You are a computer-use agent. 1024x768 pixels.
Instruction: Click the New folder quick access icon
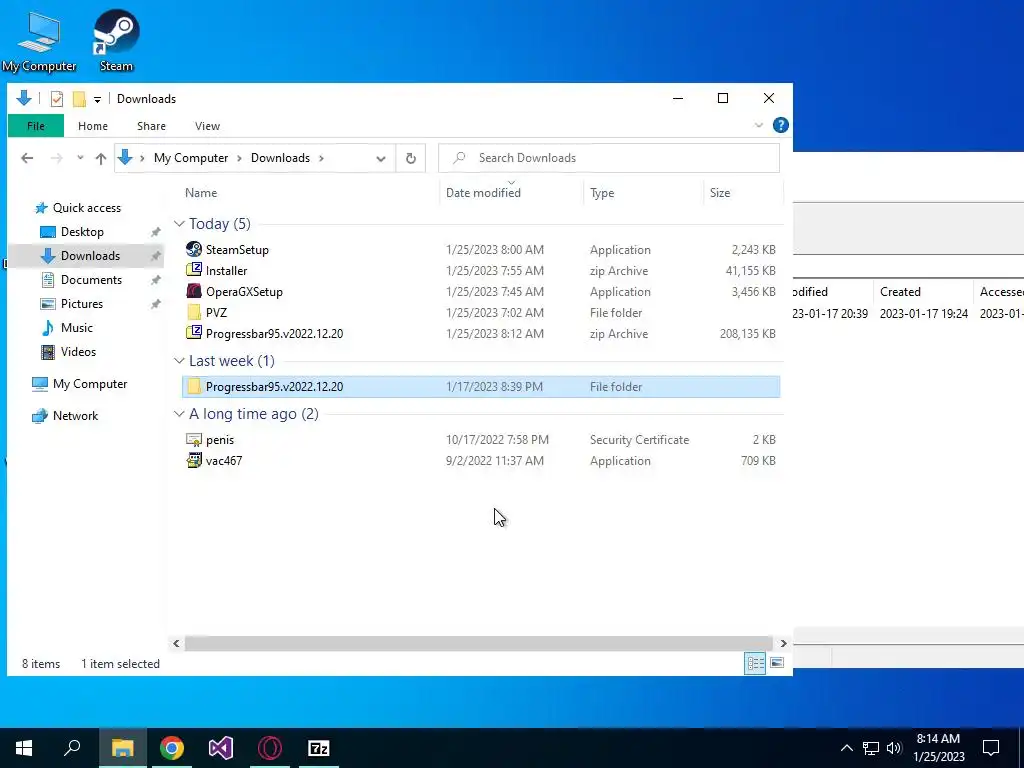point(79,99)
